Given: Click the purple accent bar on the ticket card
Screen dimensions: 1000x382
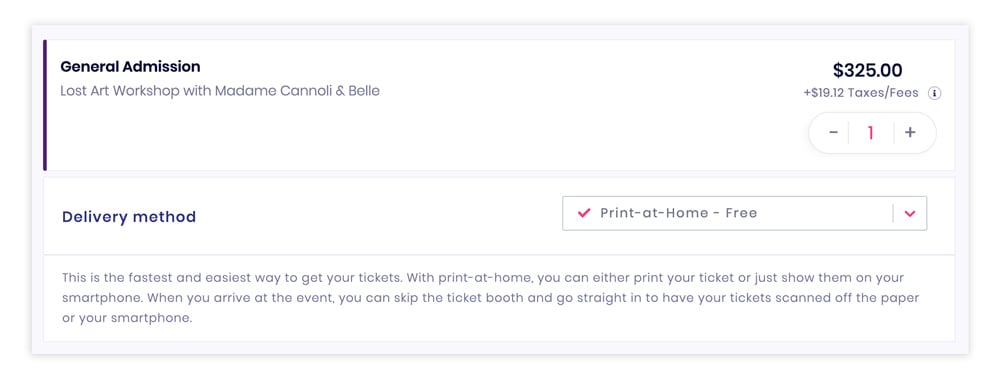Looking at the screenshot, I should [x=45, y=105].
